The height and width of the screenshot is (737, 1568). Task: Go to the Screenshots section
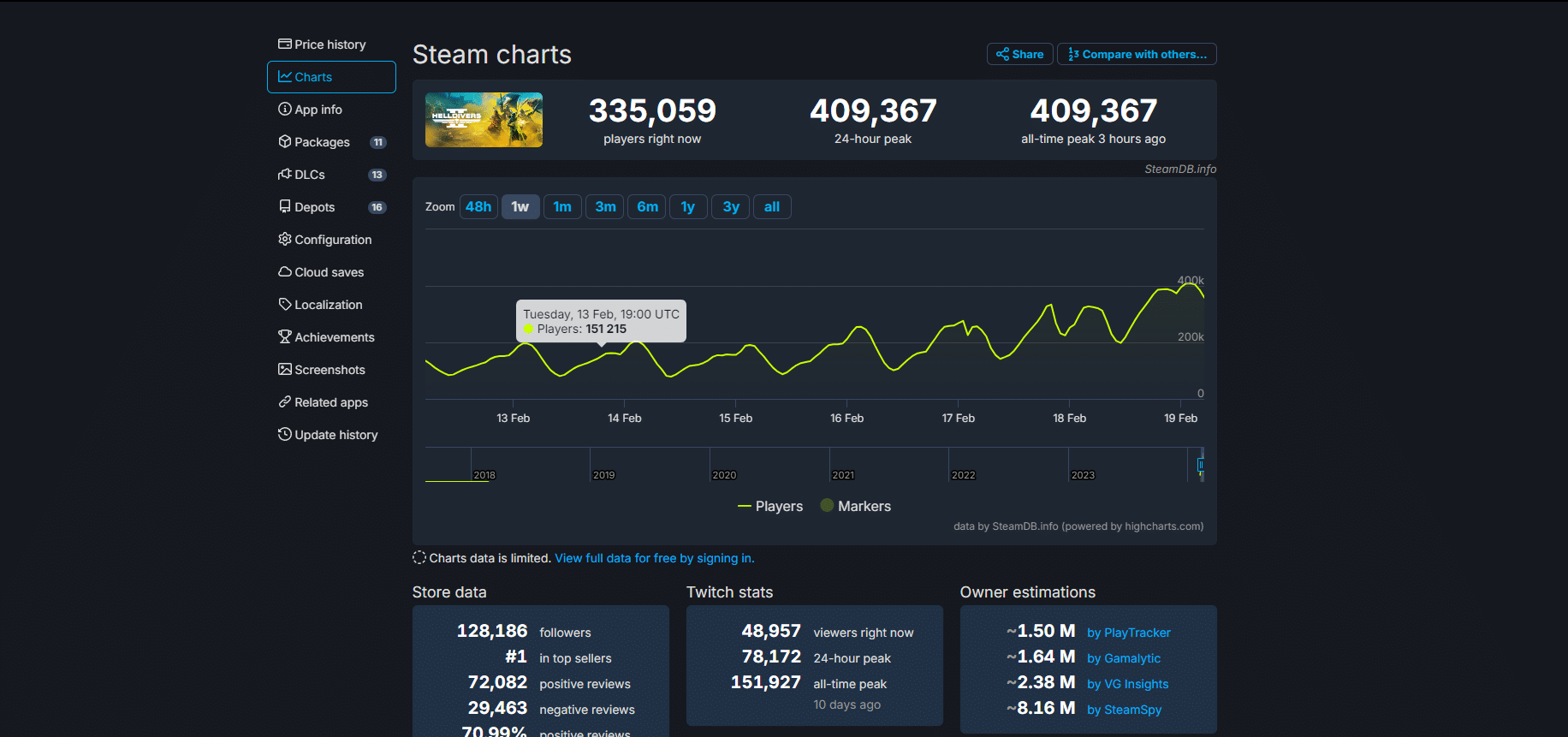click(x=330, y=370)
